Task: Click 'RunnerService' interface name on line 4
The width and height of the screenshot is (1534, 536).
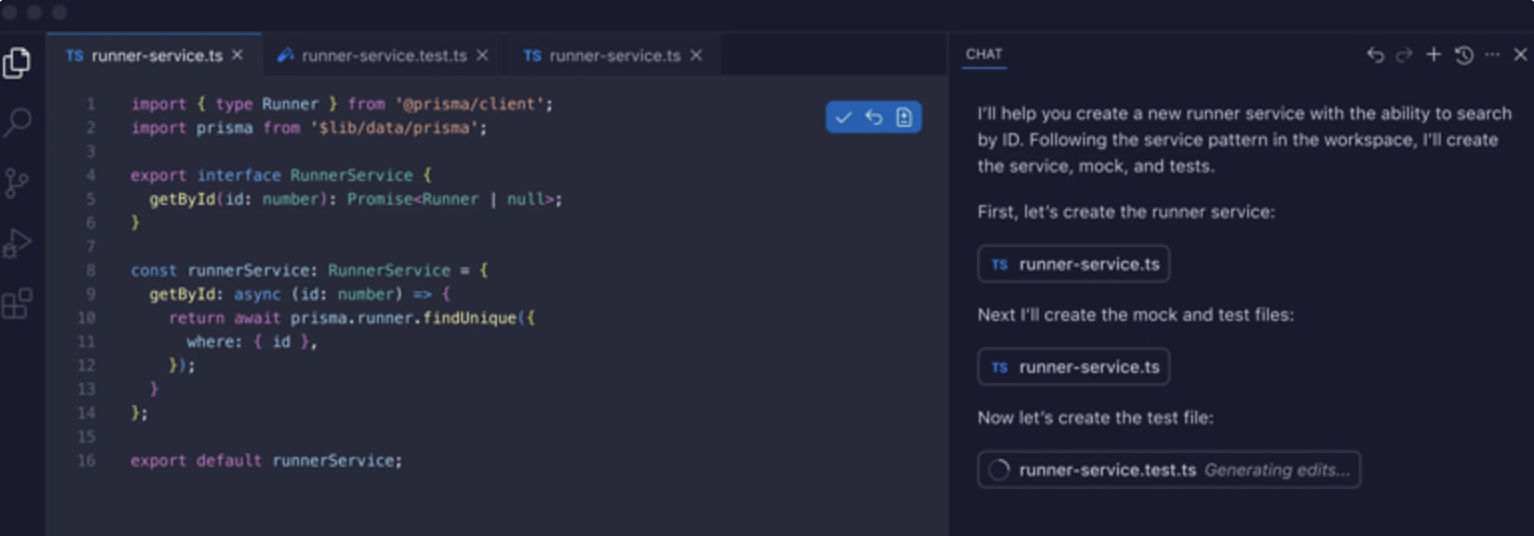Action: pos(352,175)
